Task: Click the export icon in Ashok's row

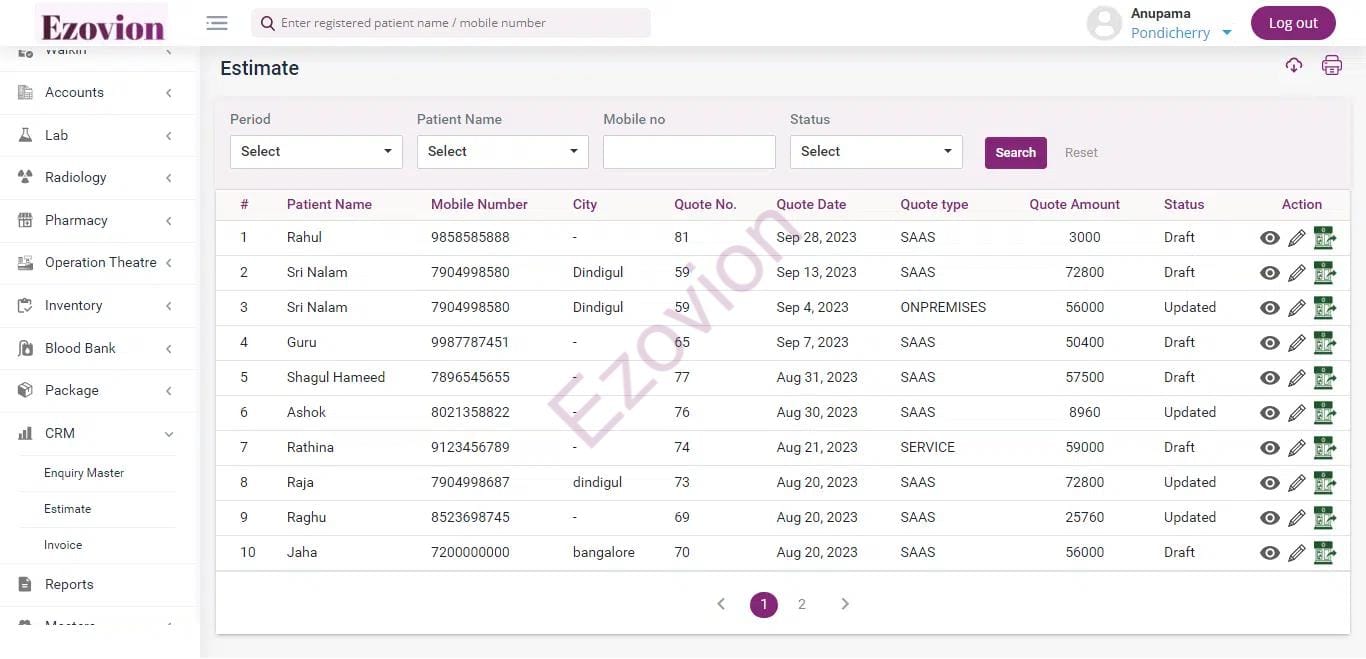Action: click(x=1325, y=413)
